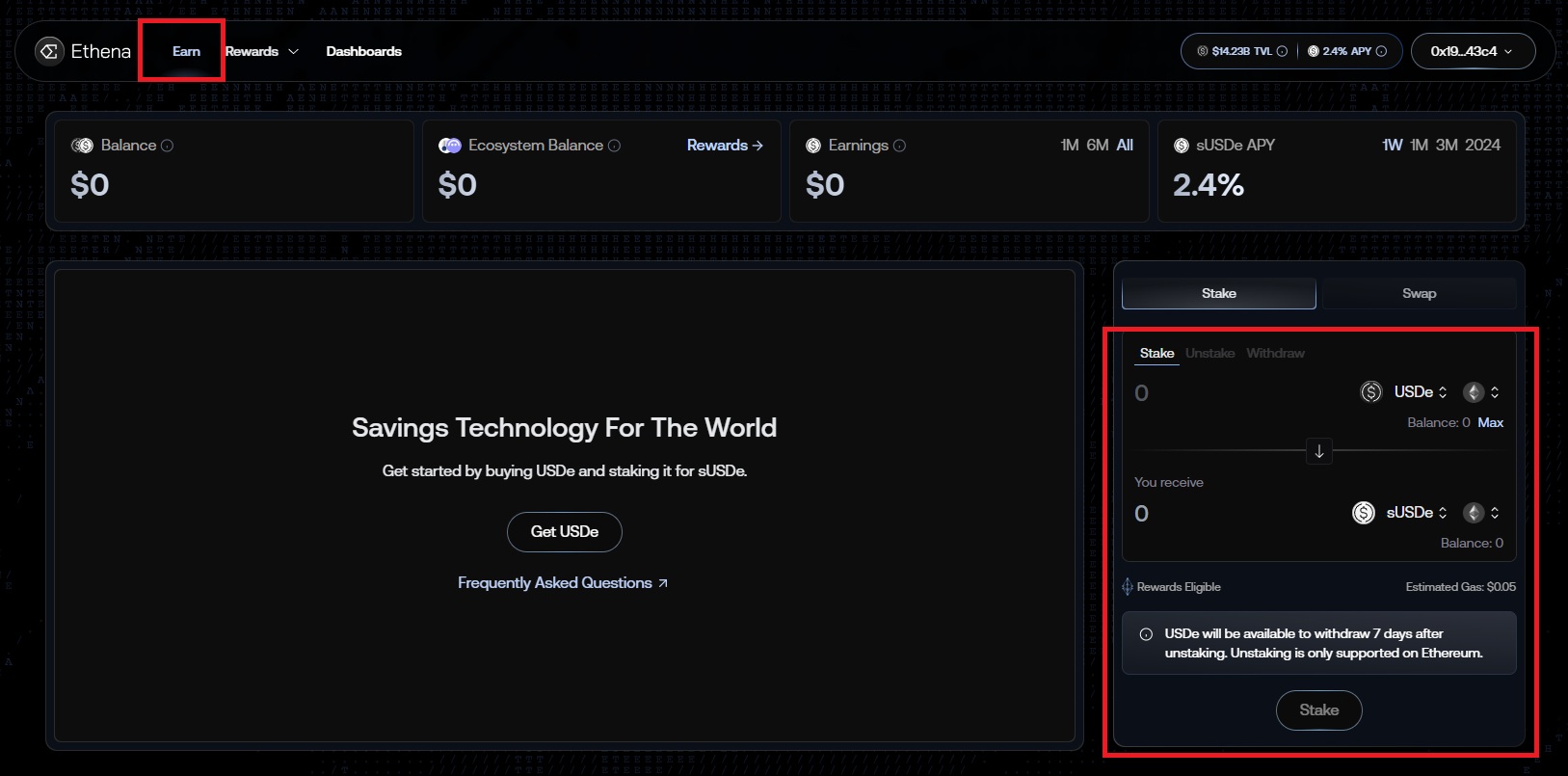1568x776 pixels.
Task: Click the swap direction arrow icon
Action: tap(1318, 451)
